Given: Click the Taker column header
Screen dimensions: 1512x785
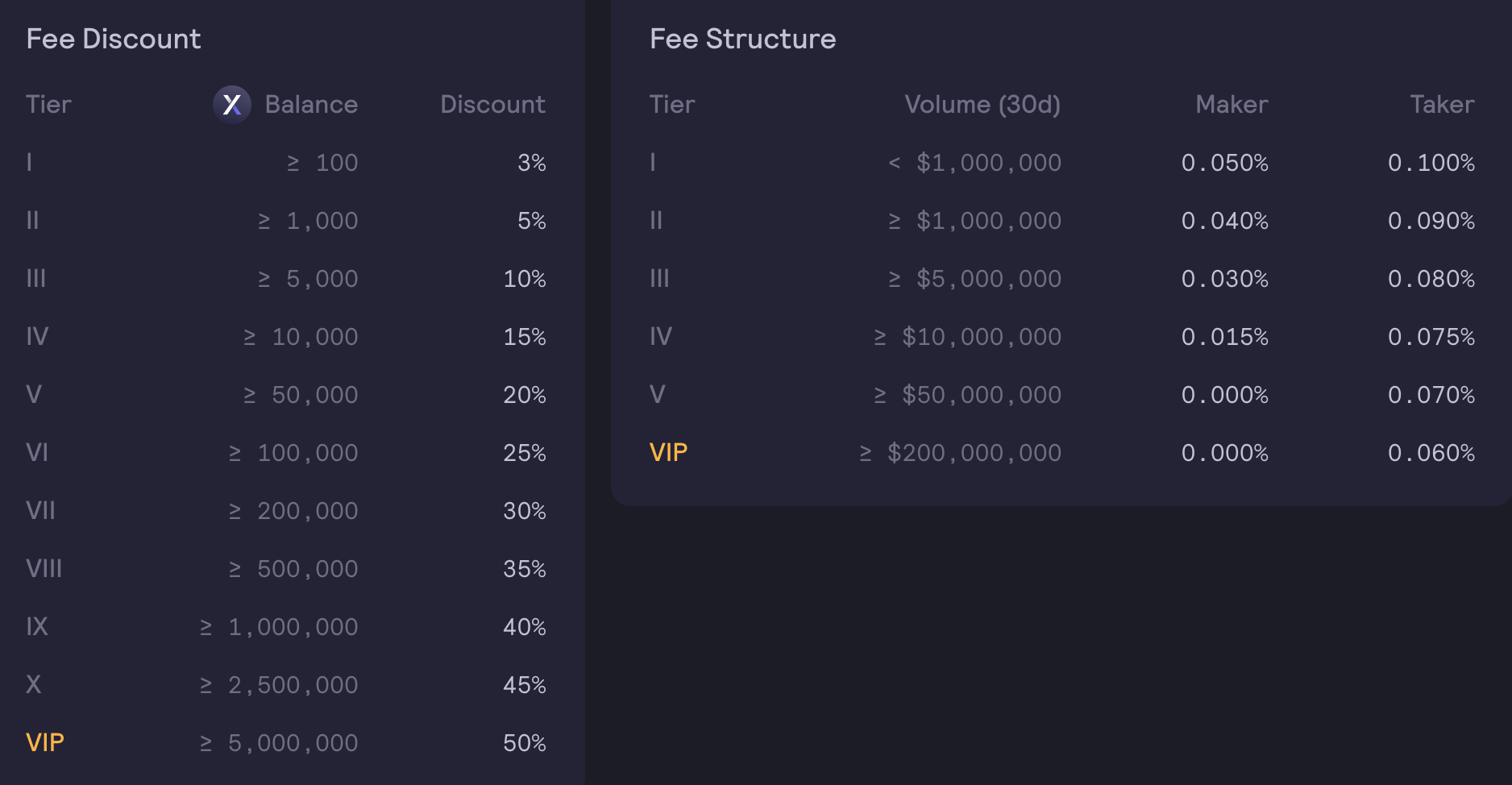Looking at the screenshot, I should coord(1441,105).
